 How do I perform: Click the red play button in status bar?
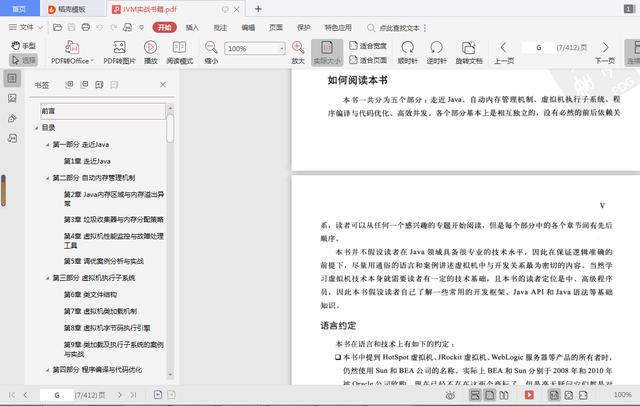coord(529,395)
